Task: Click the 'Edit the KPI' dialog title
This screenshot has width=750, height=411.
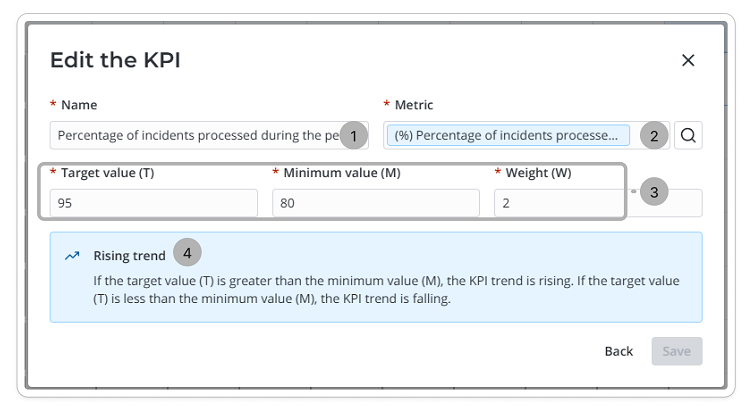Action: (115, 60)
